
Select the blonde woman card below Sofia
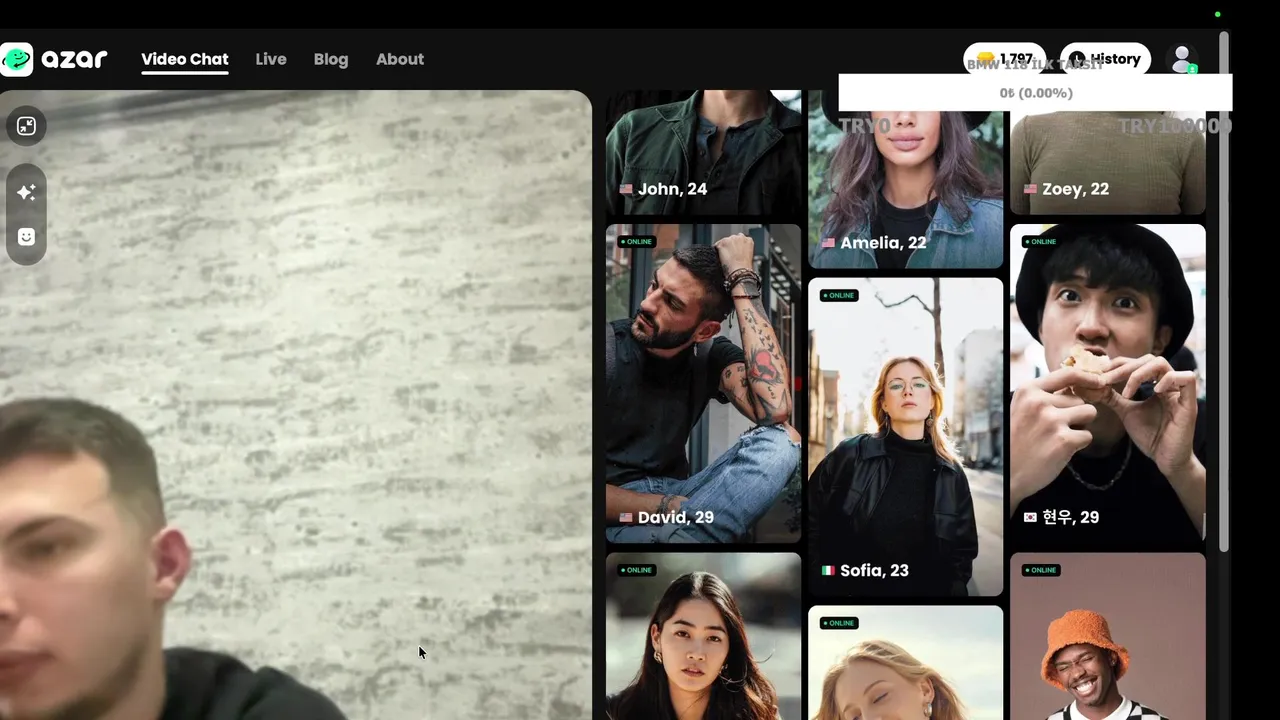pyautogui.click(x=905, y=662)
